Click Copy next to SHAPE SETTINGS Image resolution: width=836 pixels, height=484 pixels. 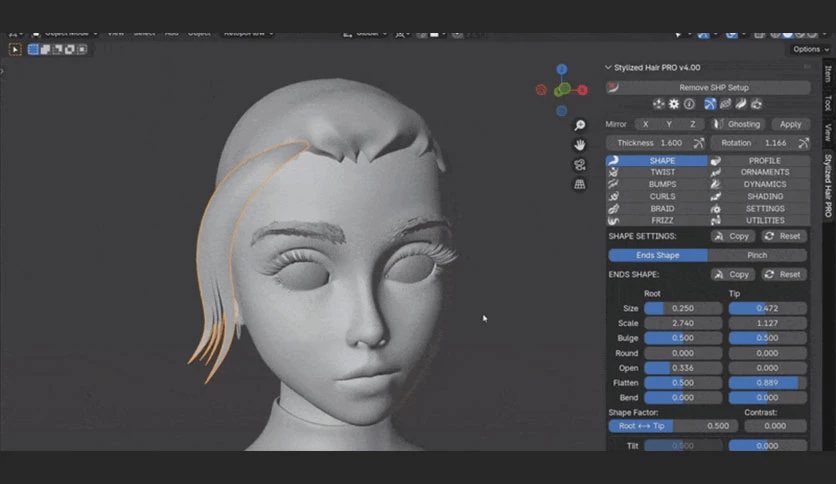pyautogui.click(x=732, y=236)
